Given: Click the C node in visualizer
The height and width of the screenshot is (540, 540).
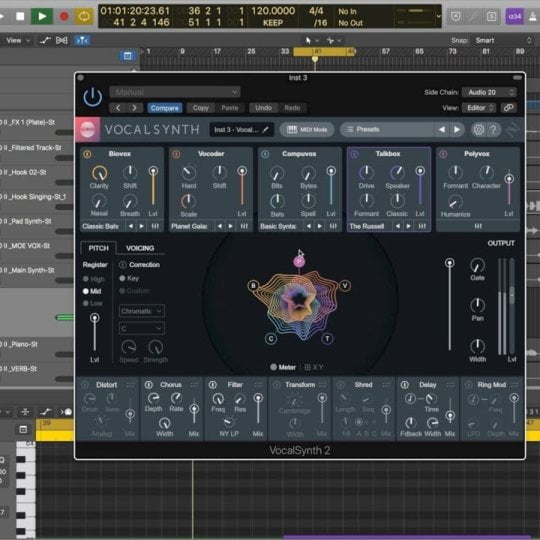Looking at the screenshot, I should tap(271, 339).
